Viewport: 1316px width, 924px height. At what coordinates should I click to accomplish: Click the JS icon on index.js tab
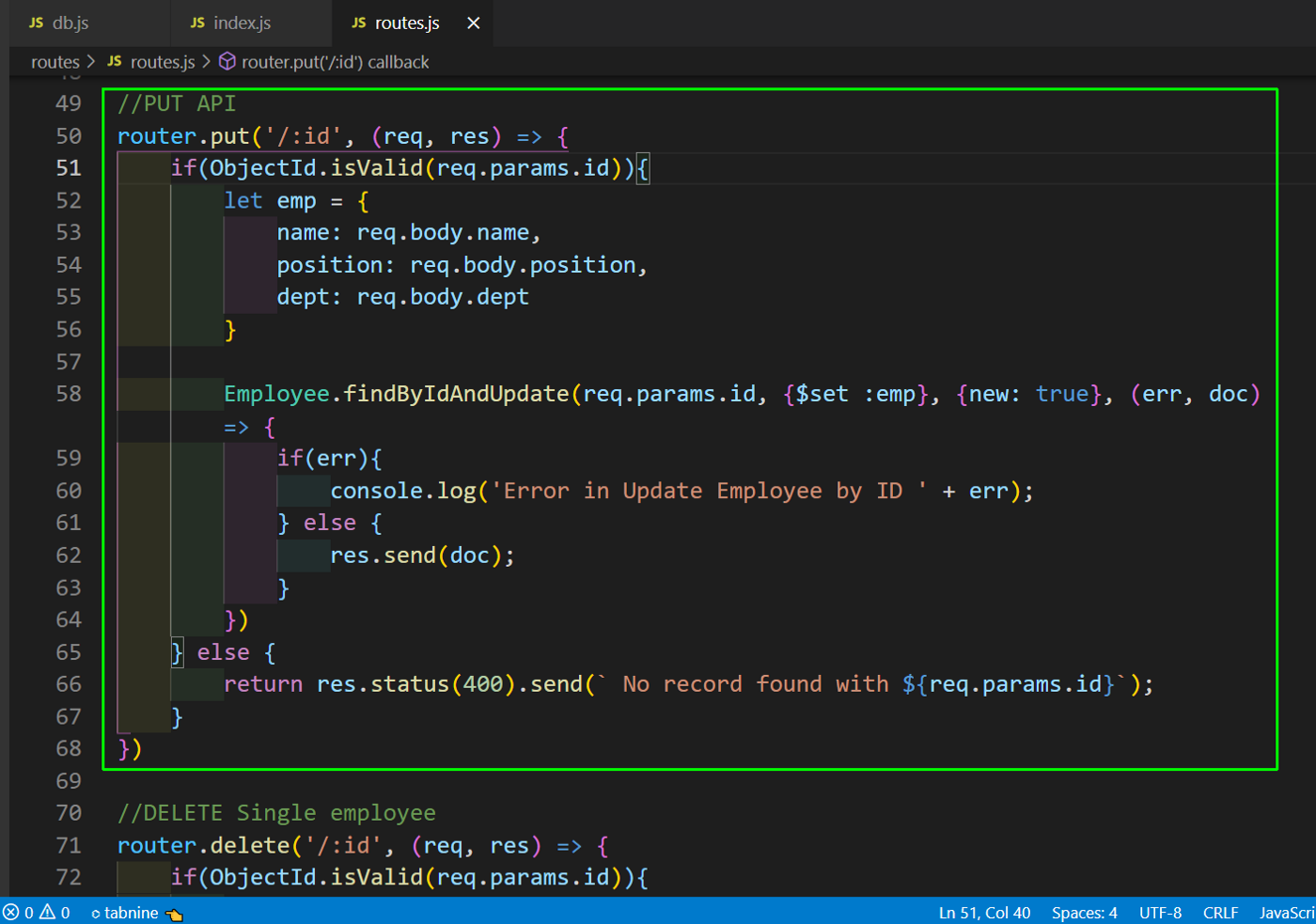pos(197,23)
